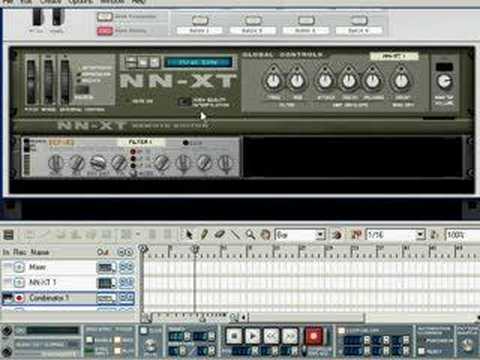480x360 pixels.
Task: Open the Create menu
Action: pos(50,2)
